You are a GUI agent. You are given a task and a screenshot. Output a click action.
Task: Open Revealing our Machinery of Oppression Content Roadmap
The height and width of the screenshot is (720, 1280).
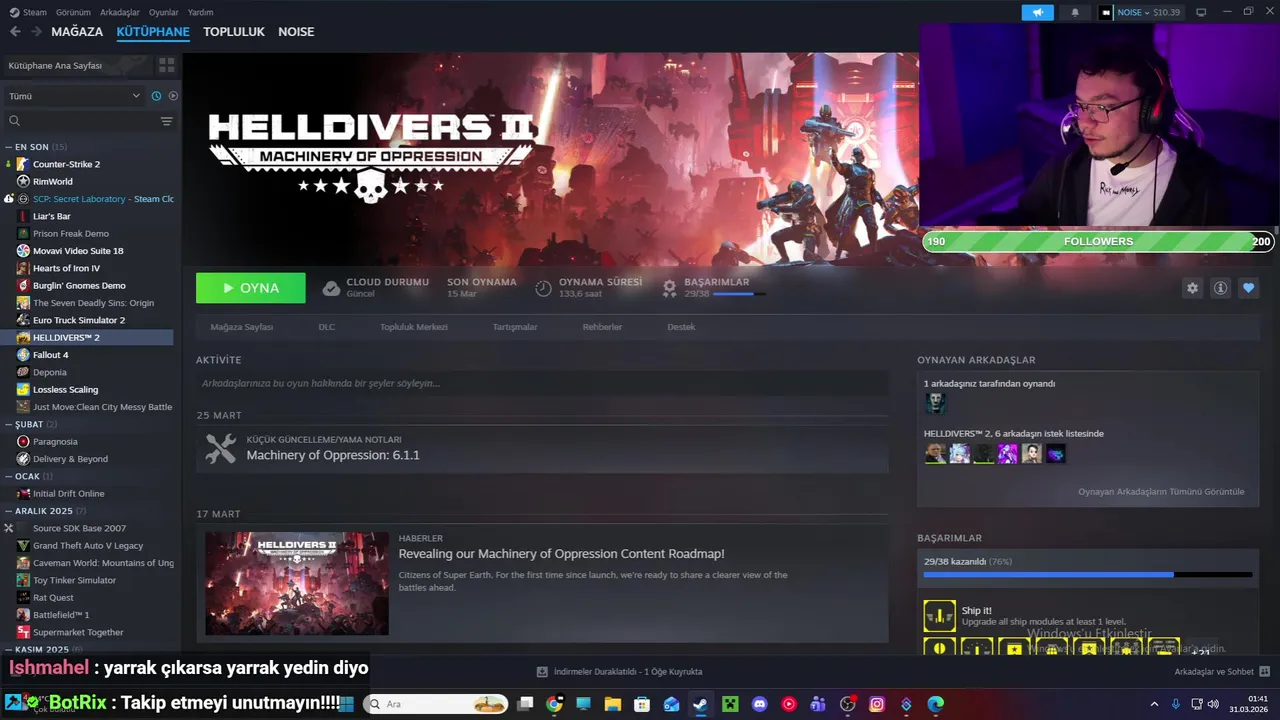[561, 554]
